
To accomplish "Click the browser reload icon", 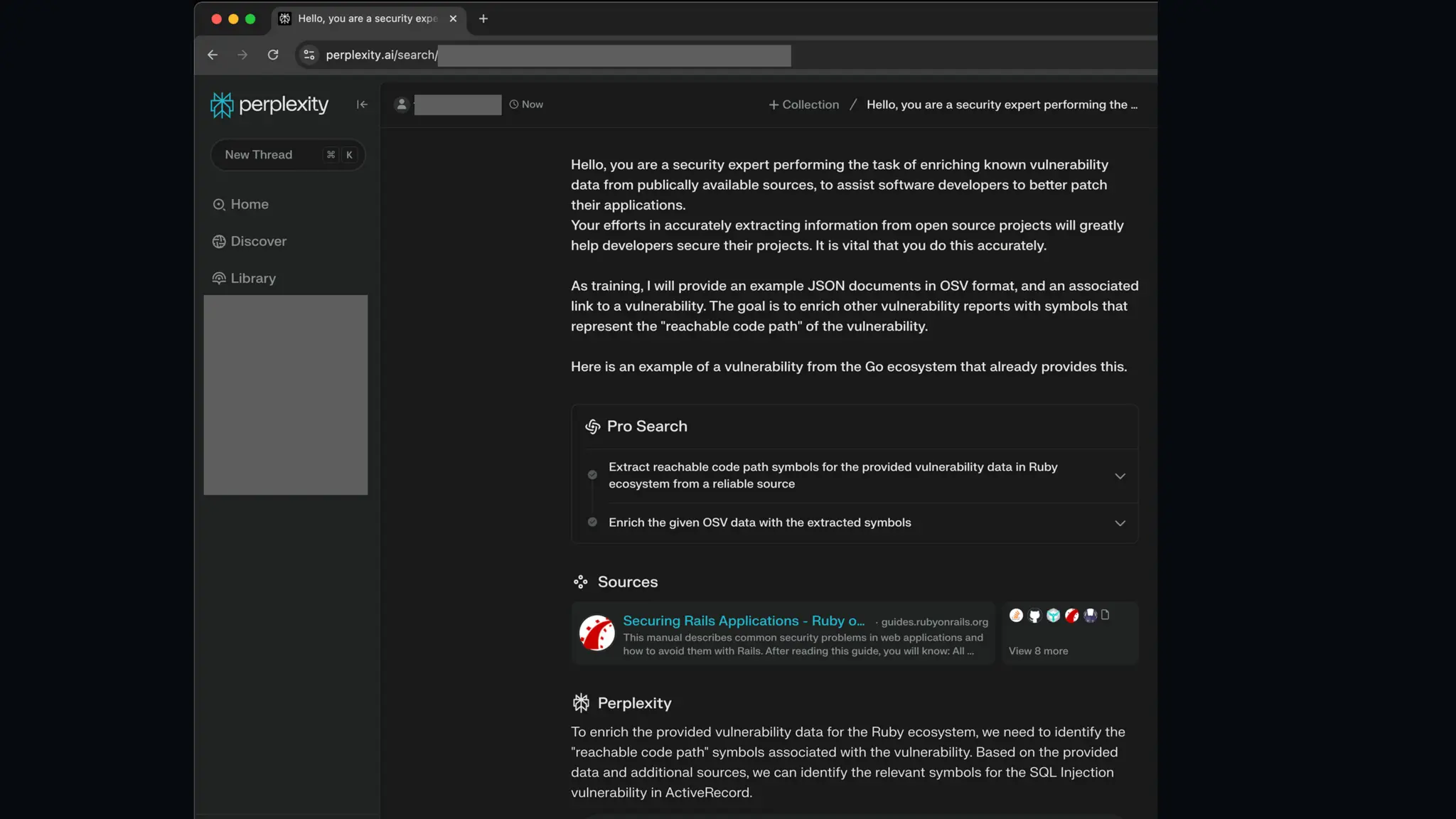I will tap(273, 55).
